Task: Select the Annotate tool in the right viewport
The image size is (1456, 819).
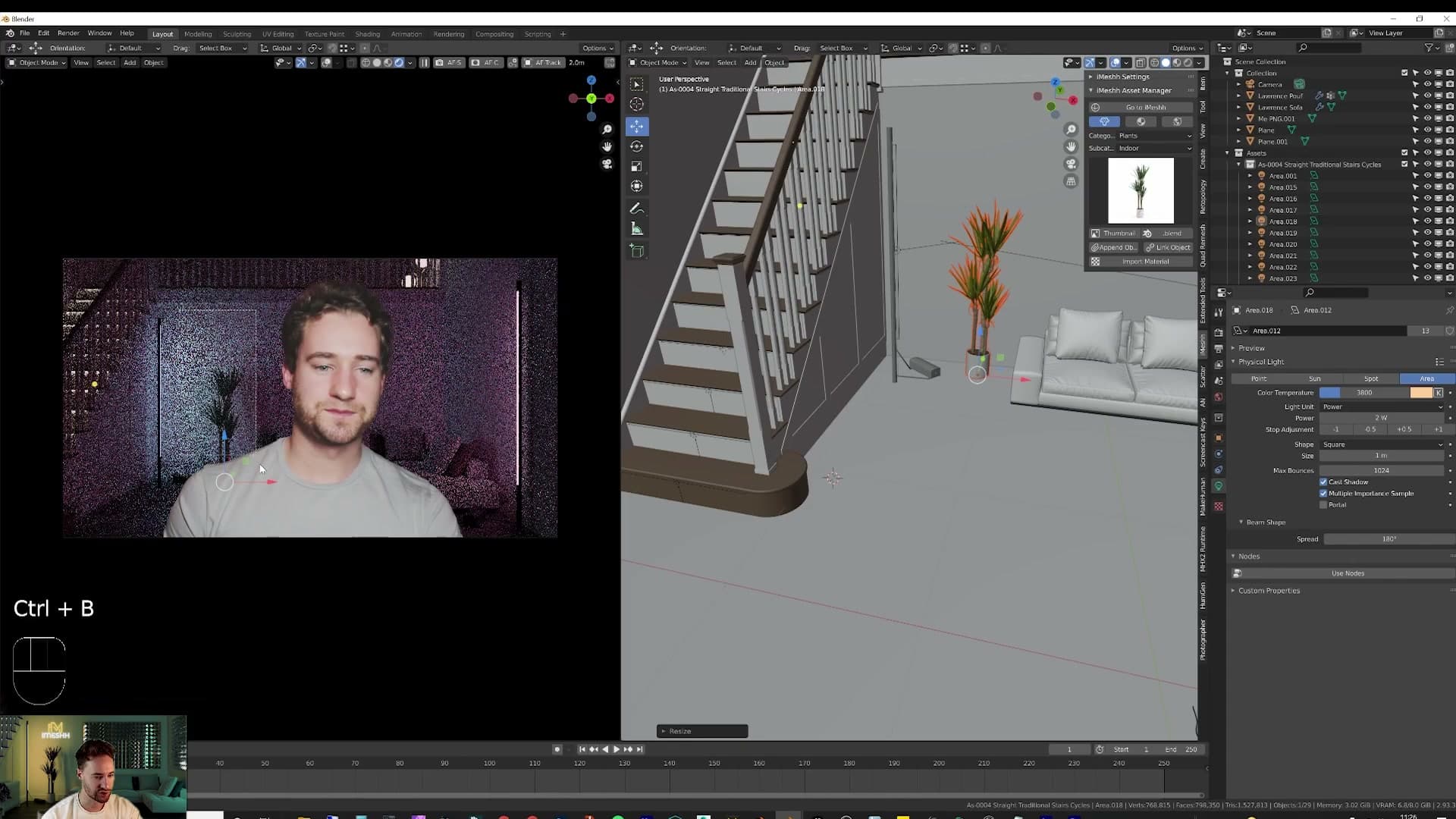Action: tap(637, 209)
